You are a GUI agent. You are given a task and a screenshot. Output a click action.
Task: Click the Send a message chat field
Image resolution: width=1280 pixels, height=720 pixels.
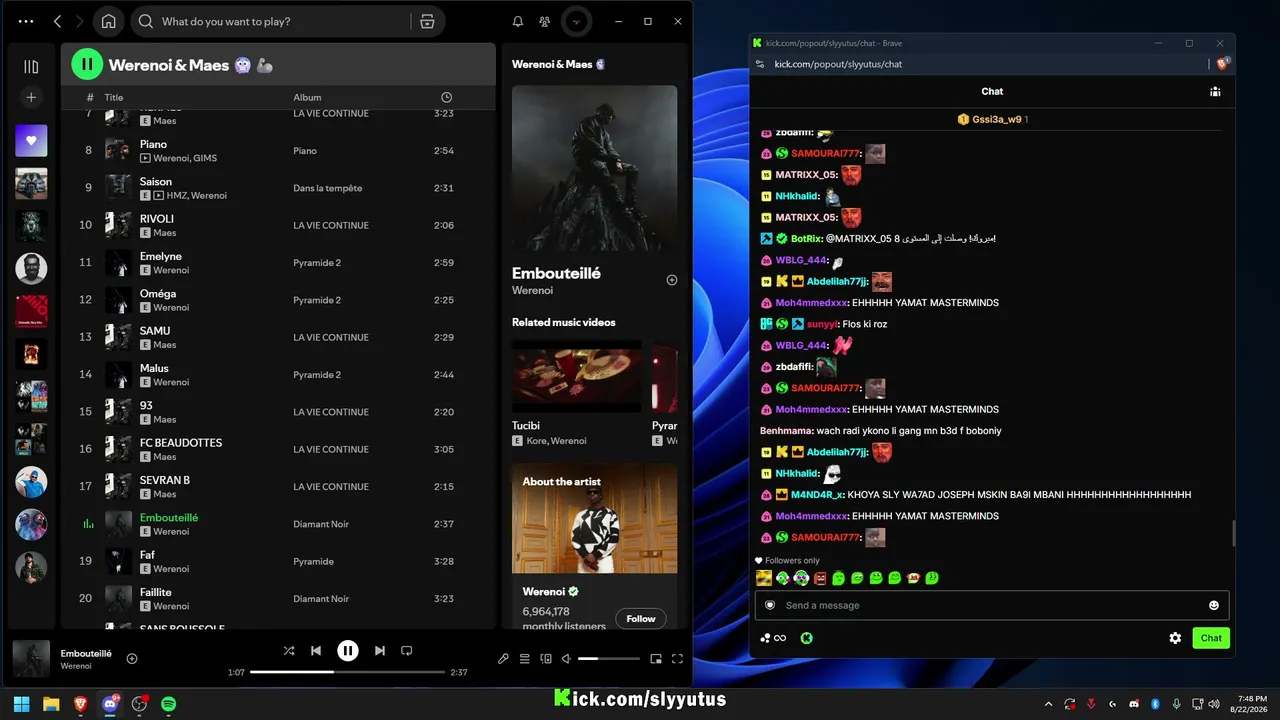992,605
